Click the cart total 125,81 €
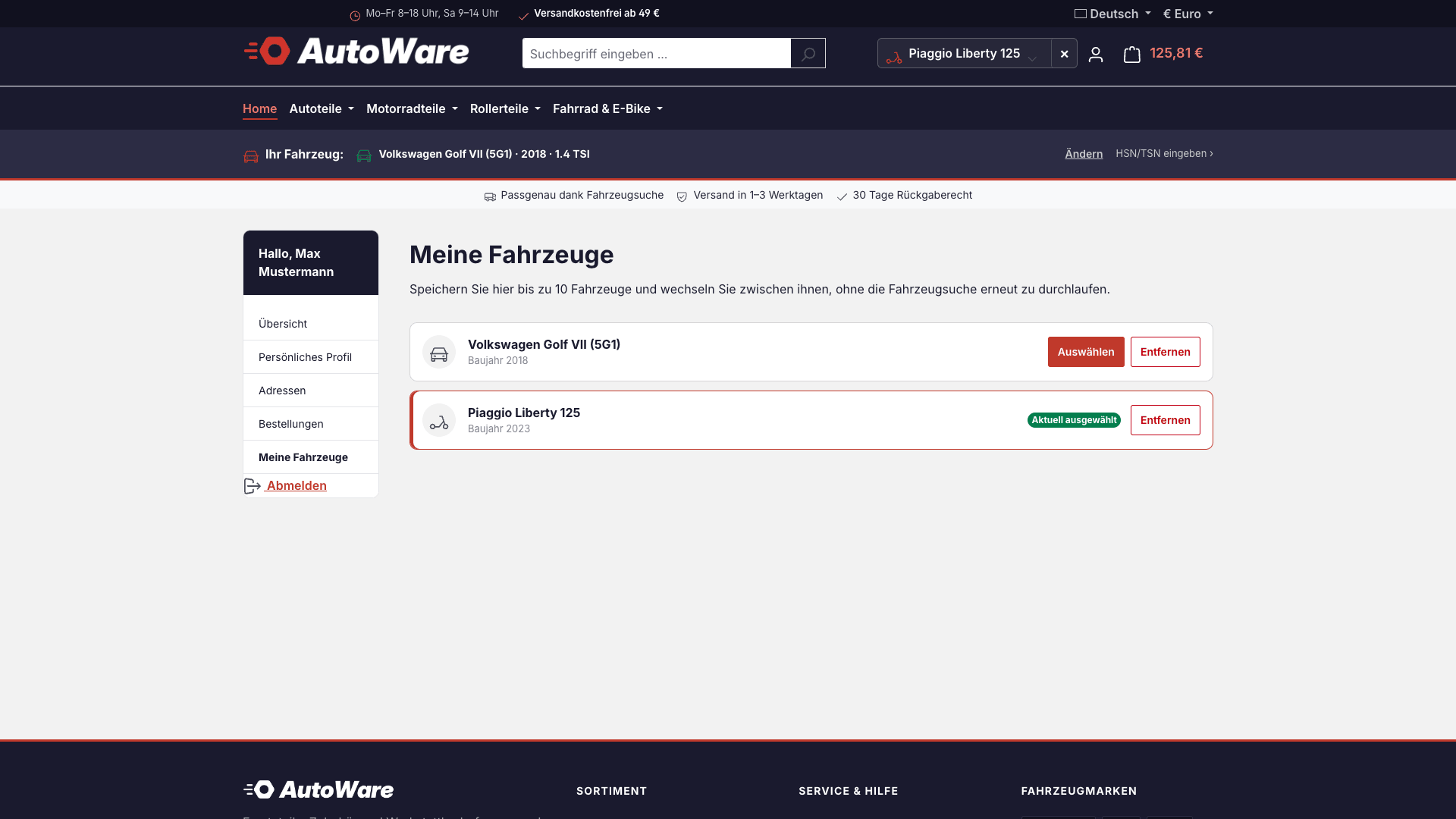Image resolution: width=1456 pixels, height=819 pixels. 1176,53
